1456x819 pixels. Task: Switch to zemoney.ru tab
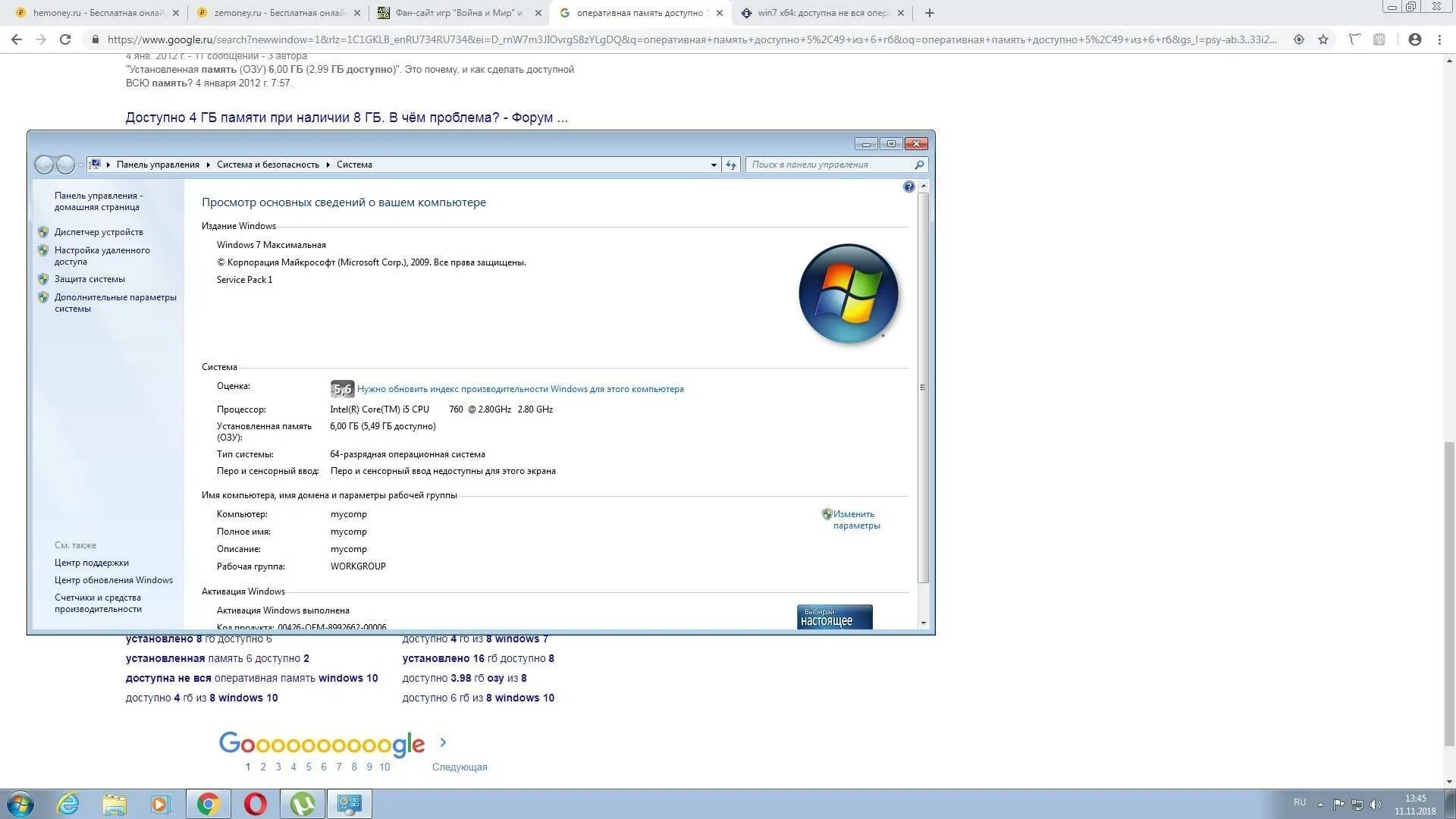[278, 13]
